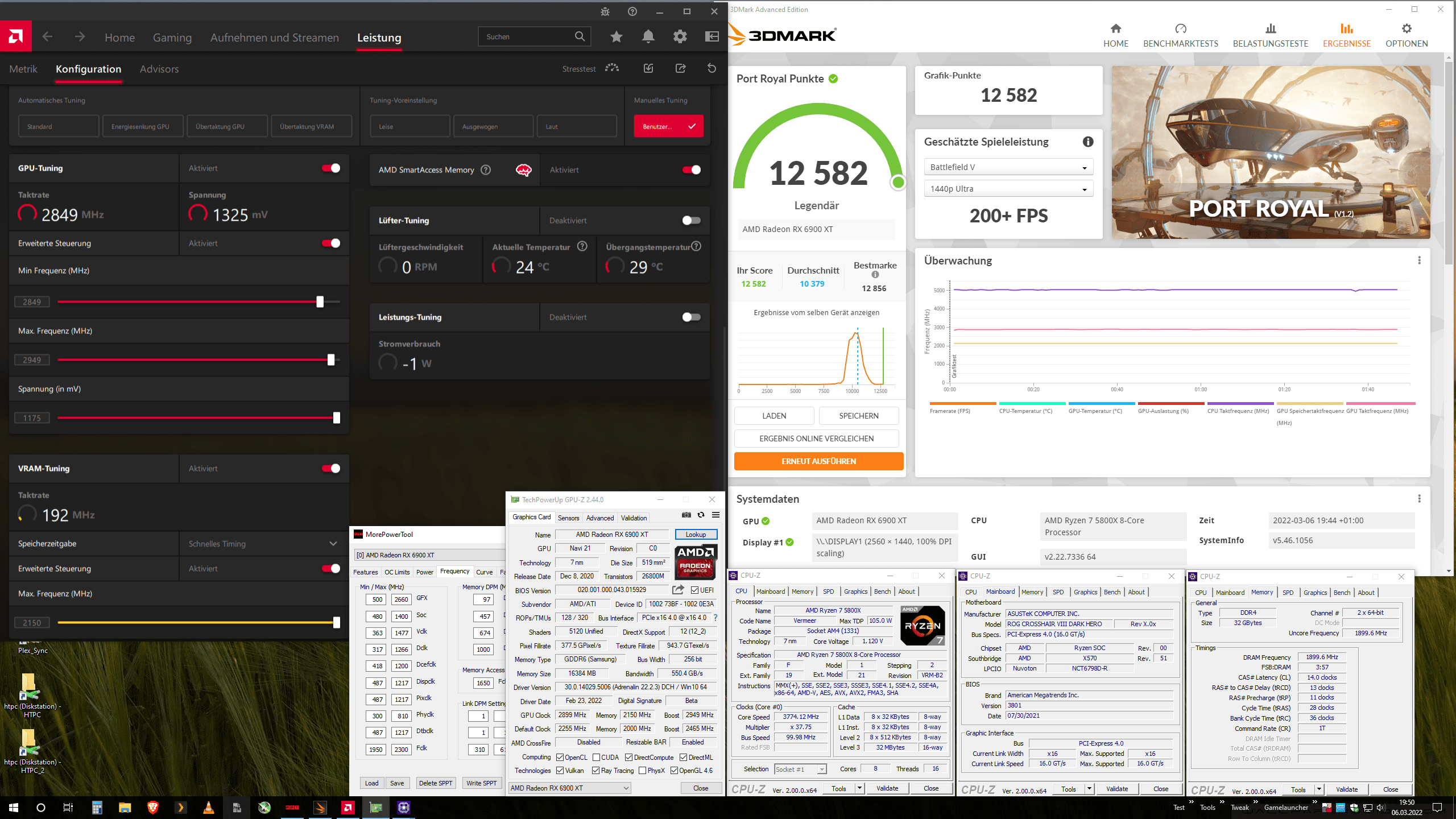Open the 1440p Ultra resolution dropdown
This screenshot has height=819, width=1456.
(x=1008, y=188)
